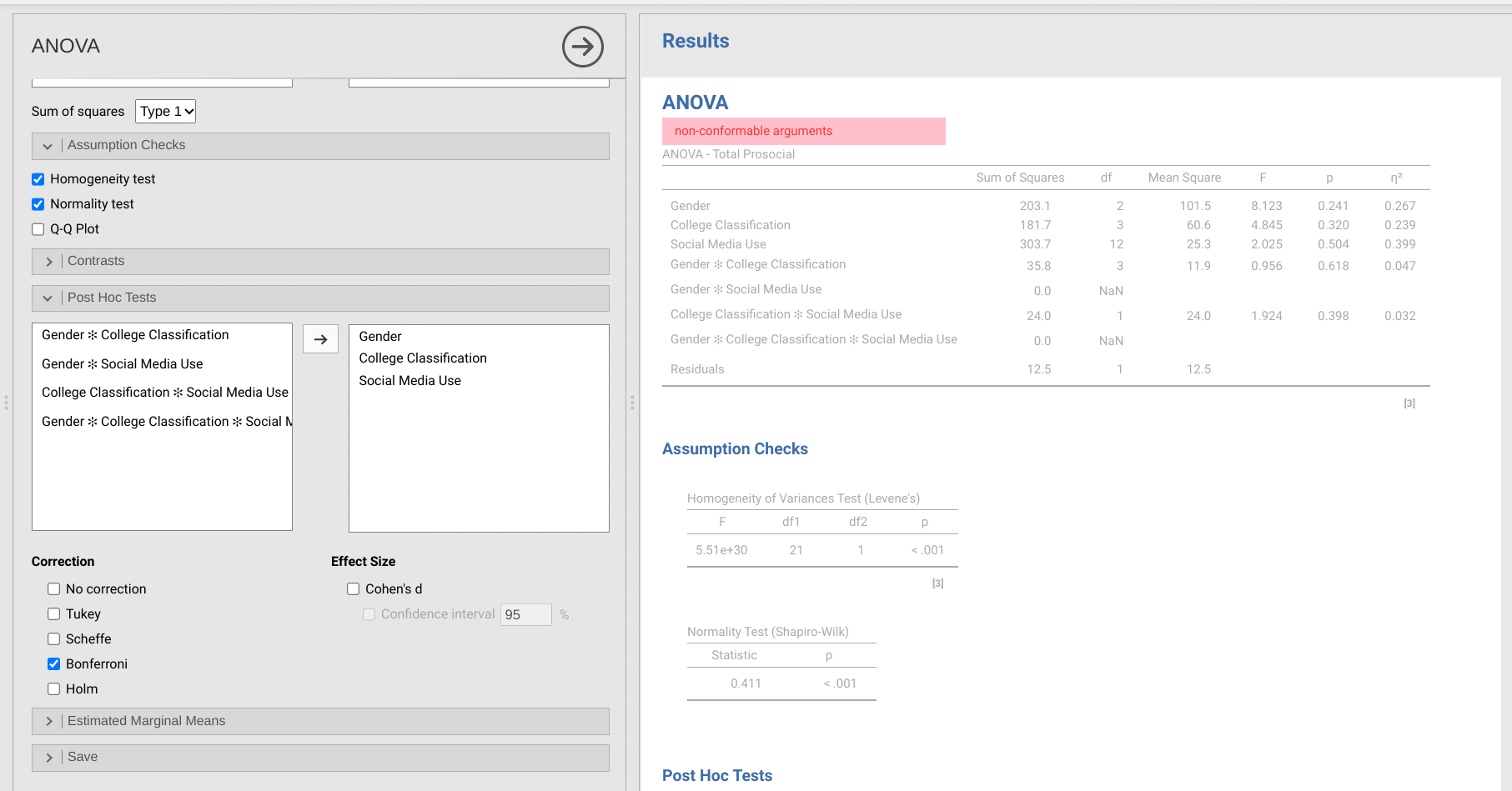The height and width of the screenshot is (791, 1512).
Task: Click the Shapiro-Wilk table title
Action: point(768,632)
